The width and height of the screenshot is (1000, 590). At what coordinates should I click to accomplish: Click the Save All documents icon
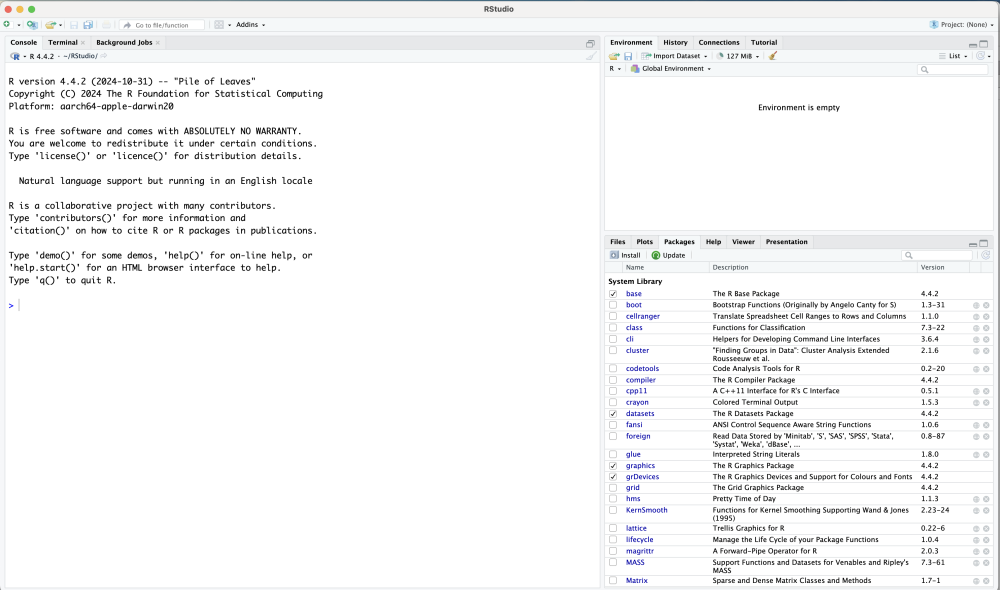(88, 25)
